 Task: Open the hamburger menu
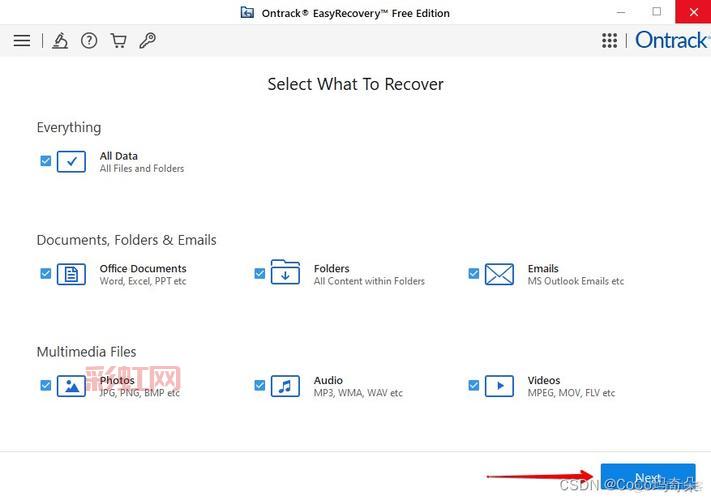(x=22, y=41)
